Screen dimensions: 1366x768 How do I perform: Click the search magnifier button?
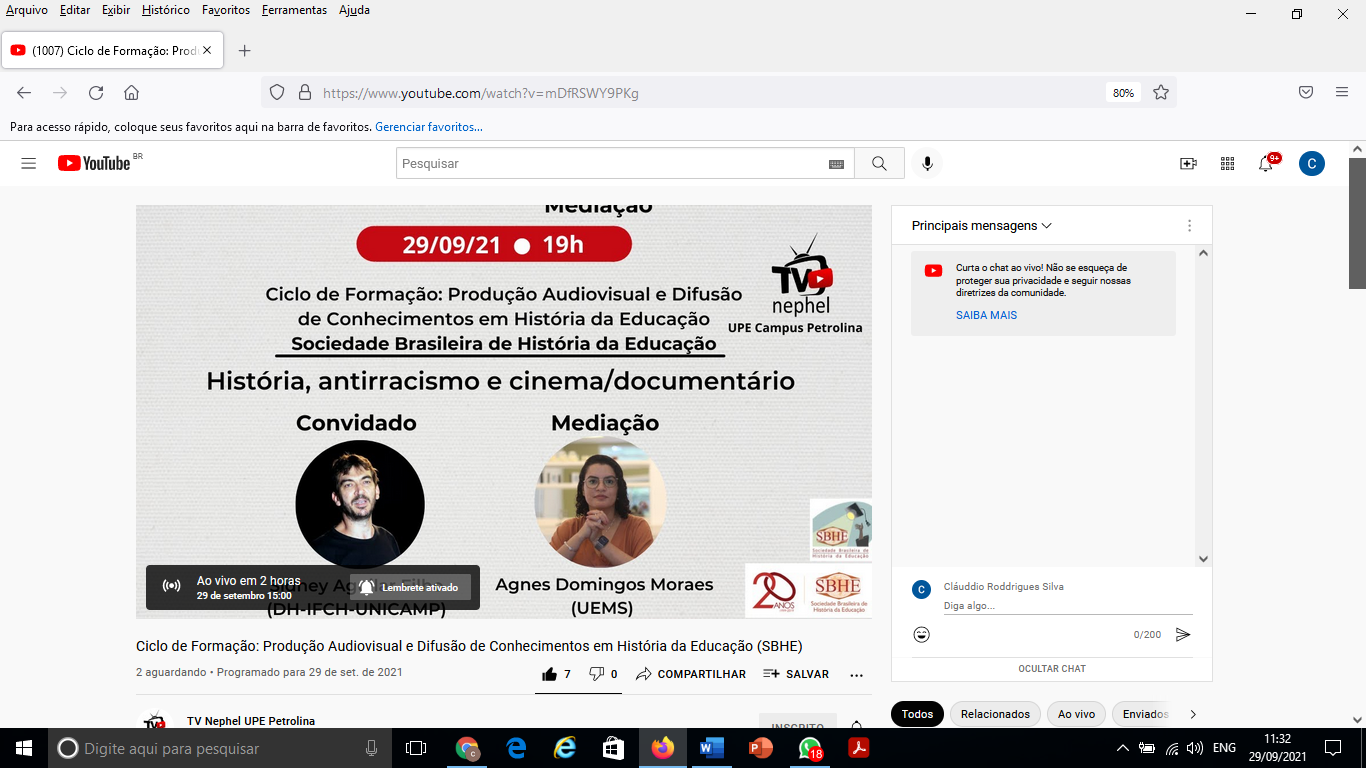tap(879, 163)
